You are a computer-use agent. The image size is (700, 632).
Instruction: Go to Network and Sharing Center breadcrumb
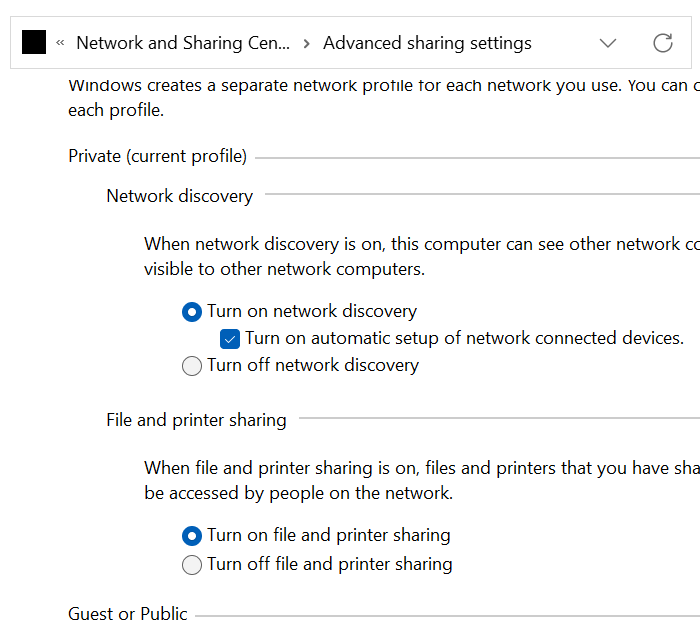(x=183, y=43)
